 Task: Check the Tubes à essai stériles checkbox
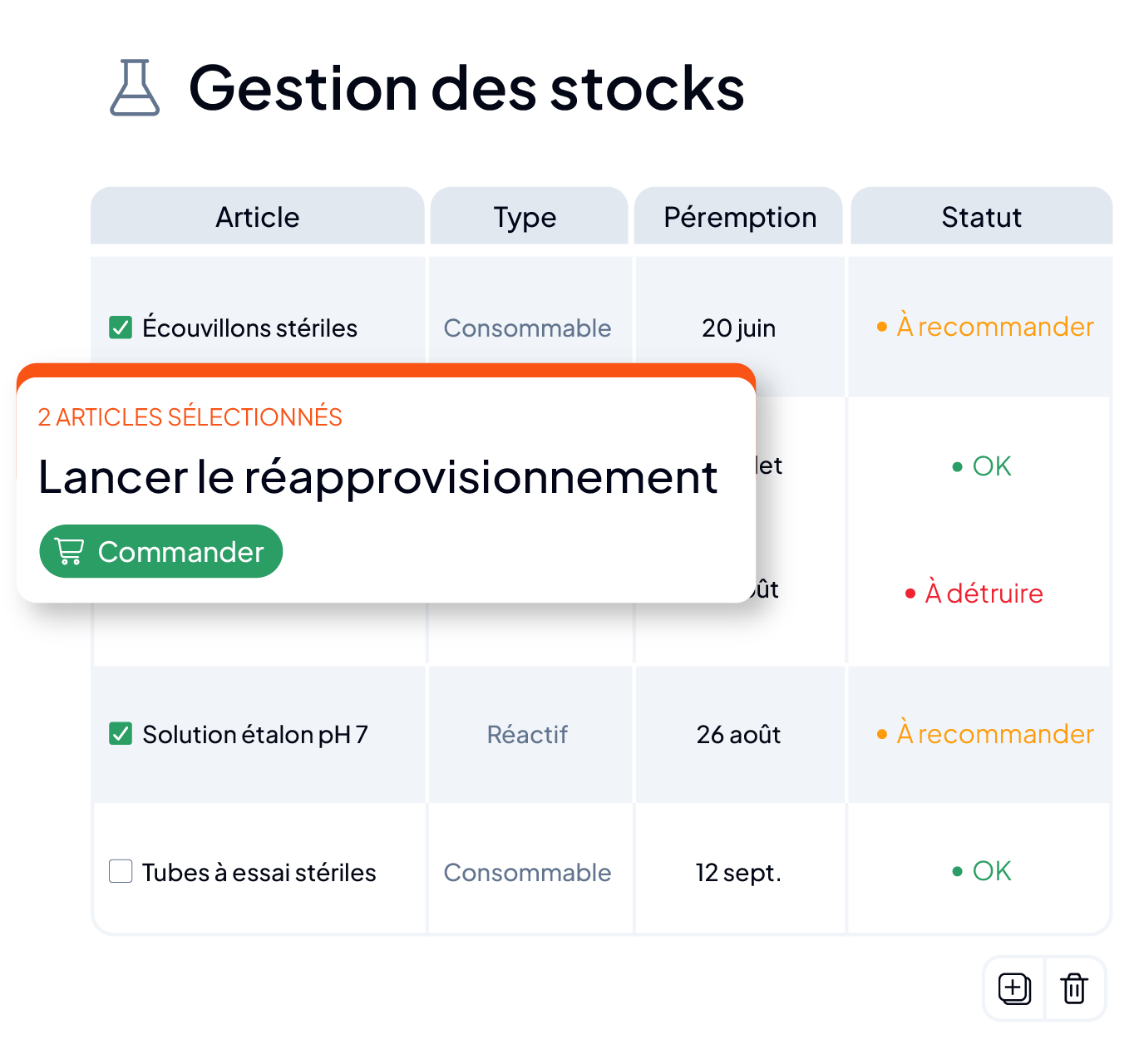121,871
